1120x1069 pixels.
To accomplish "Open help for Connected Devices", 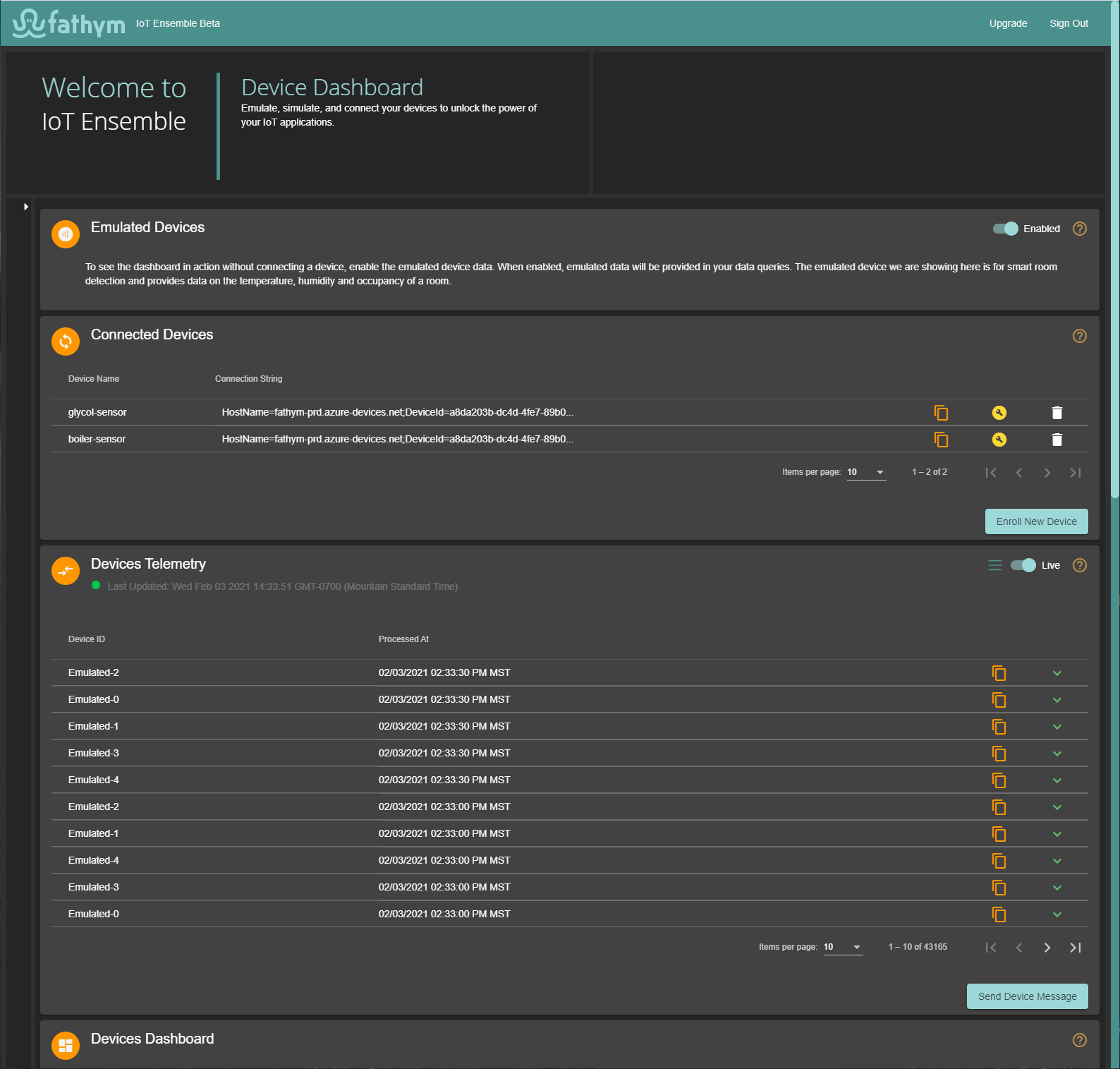I will point(1079,336).
